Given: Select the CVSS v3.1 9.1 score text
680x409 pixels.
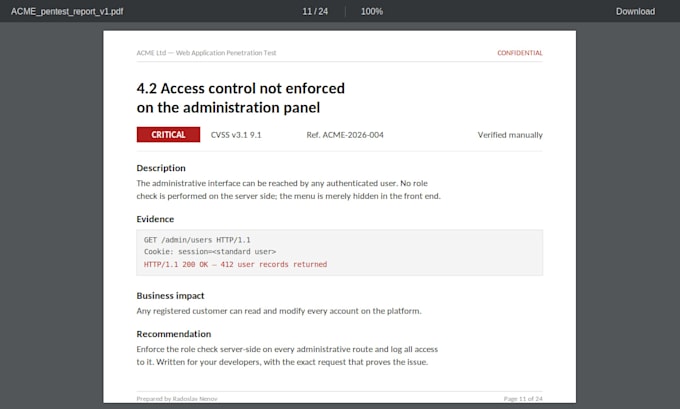Looking at the screenshot, I should [236, 135].
